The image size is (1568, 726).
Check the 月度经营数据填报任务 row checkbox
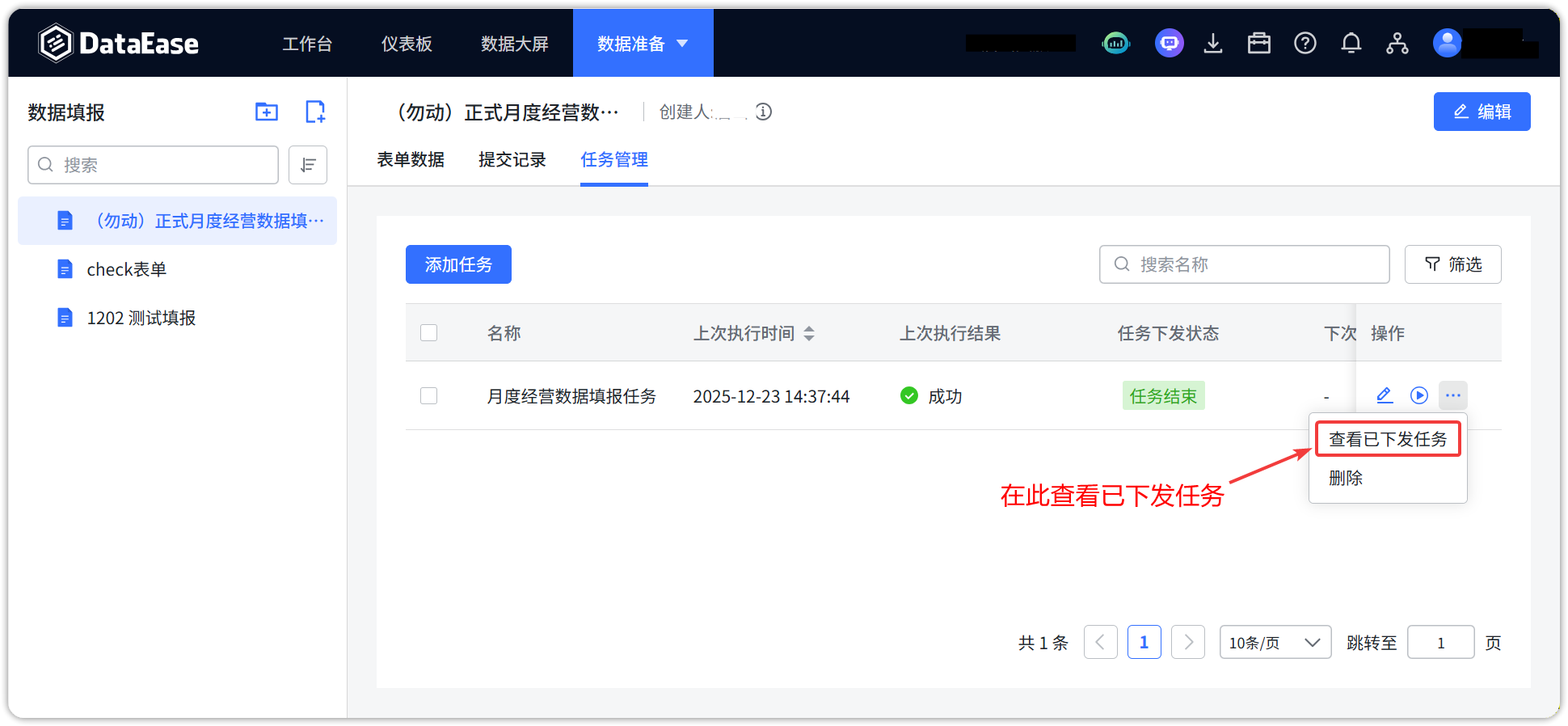click(x=429, y=396)
